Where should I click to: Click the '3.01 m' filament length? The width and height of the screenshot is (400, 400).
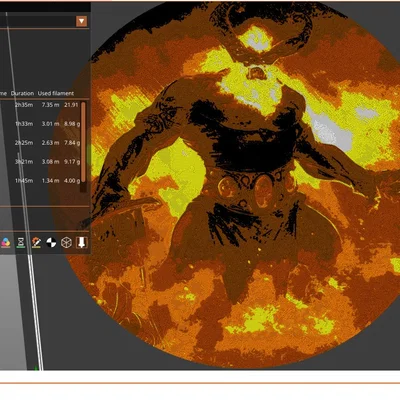pyautogui.click(x=50, y=124)
